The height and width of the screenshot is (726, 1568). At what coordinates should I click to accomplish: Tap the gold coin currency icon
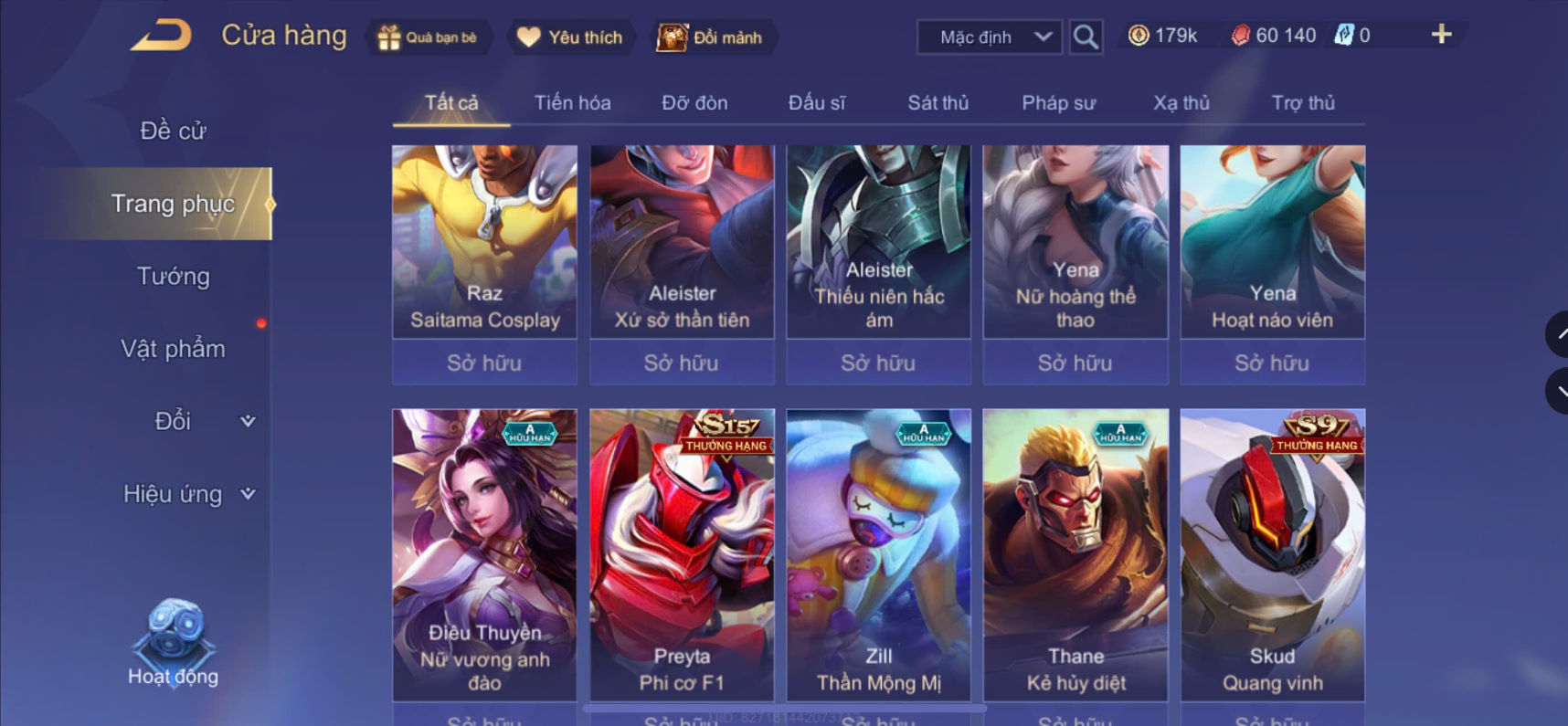coord(1139,36)
